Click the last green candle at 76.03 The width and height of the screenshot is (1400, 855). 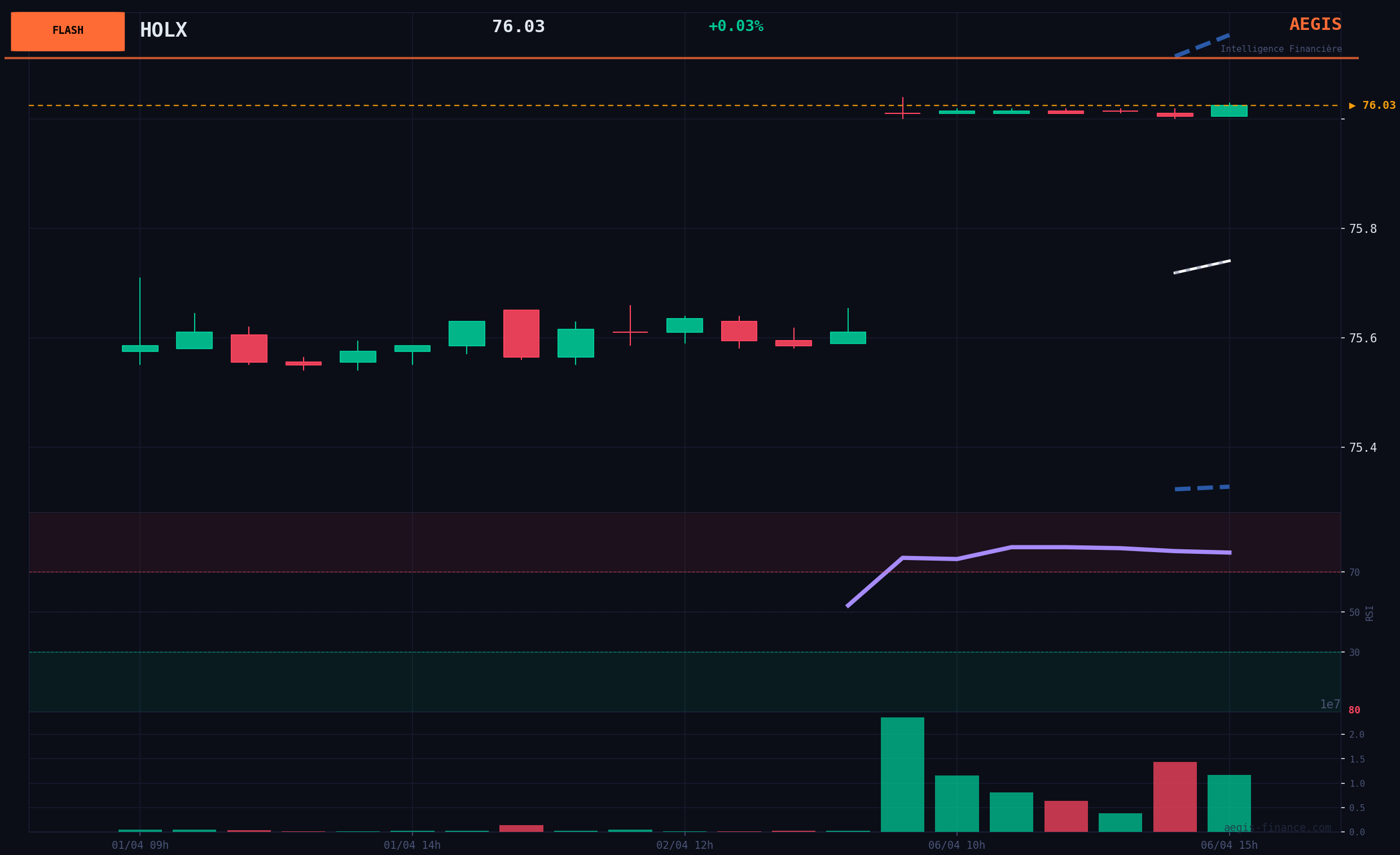pyautogui.click(x=1228, y=111)
